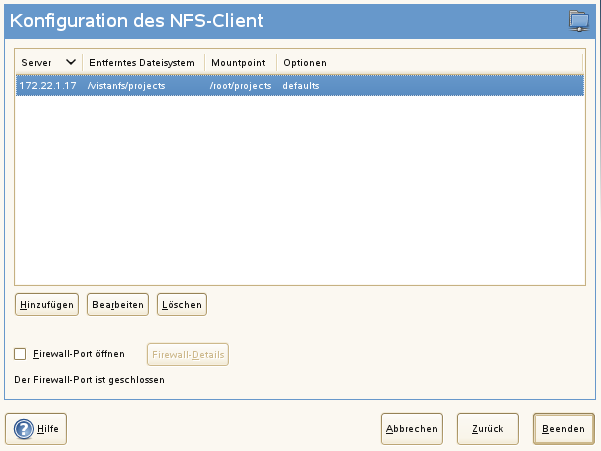Enable the Firewall-Port öffnen checkbox
The width and height of the screenshot is (601, 451).
click(x=20, y=354)
